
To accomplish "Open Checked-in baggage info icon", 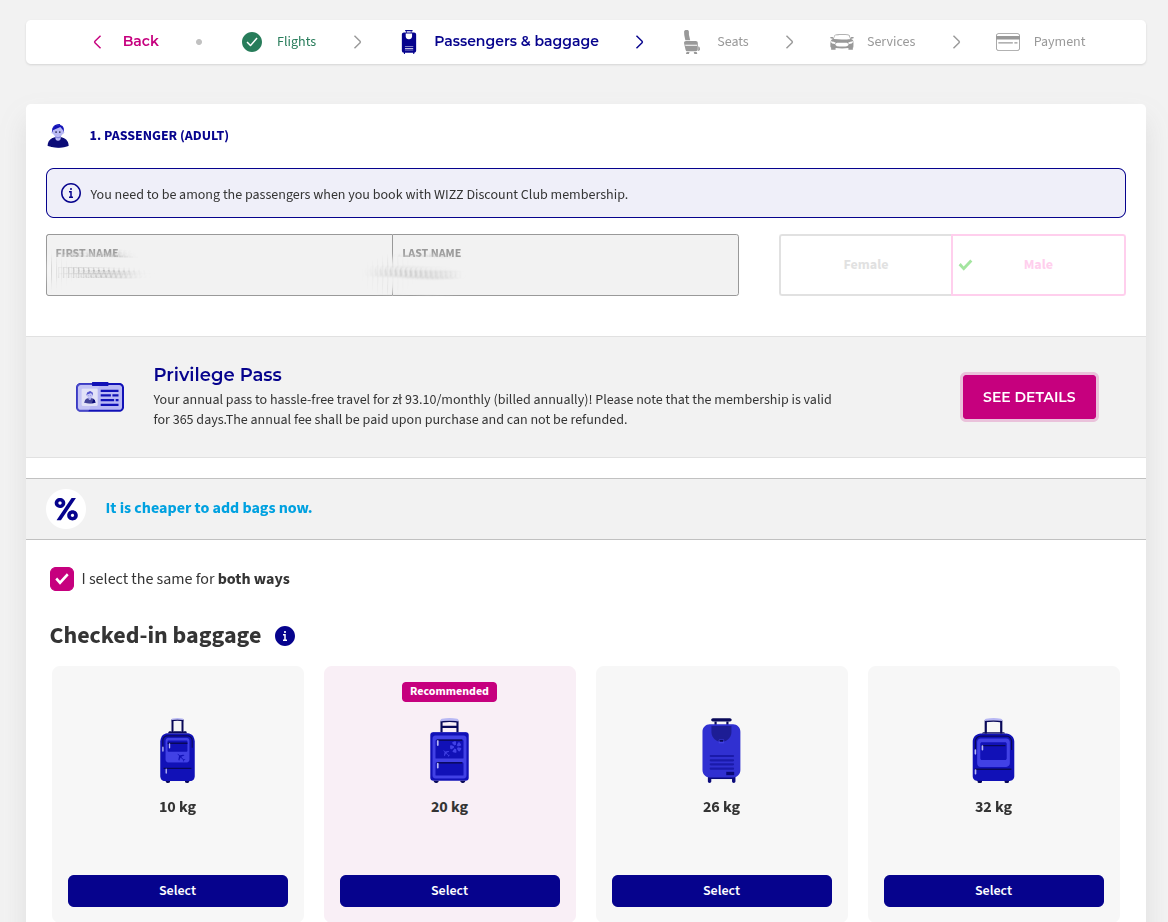I will 285,636.
